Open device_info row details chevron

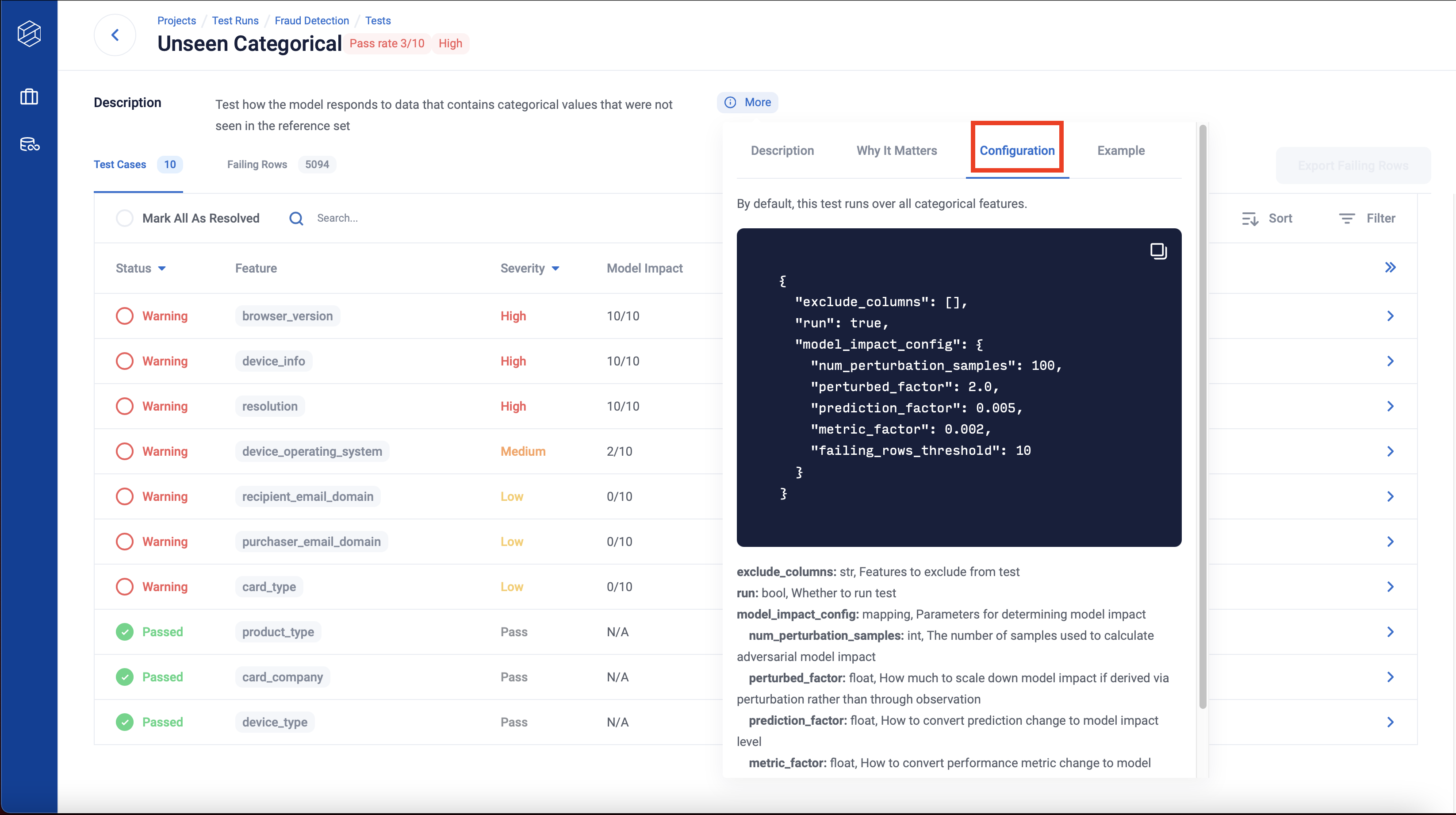click(1391, 361)
